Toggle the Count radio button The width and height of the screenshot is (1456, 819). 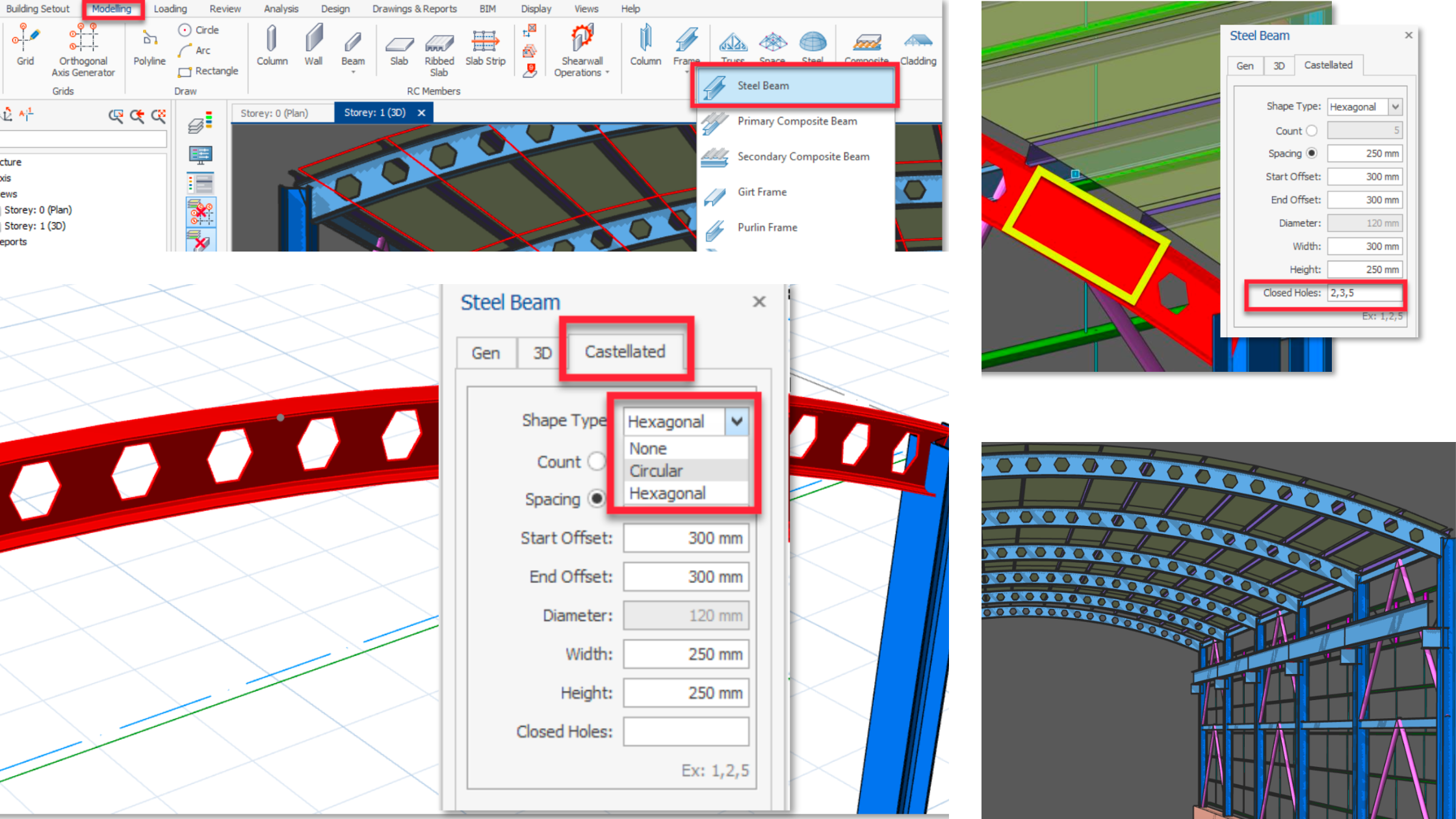[597, 460]
